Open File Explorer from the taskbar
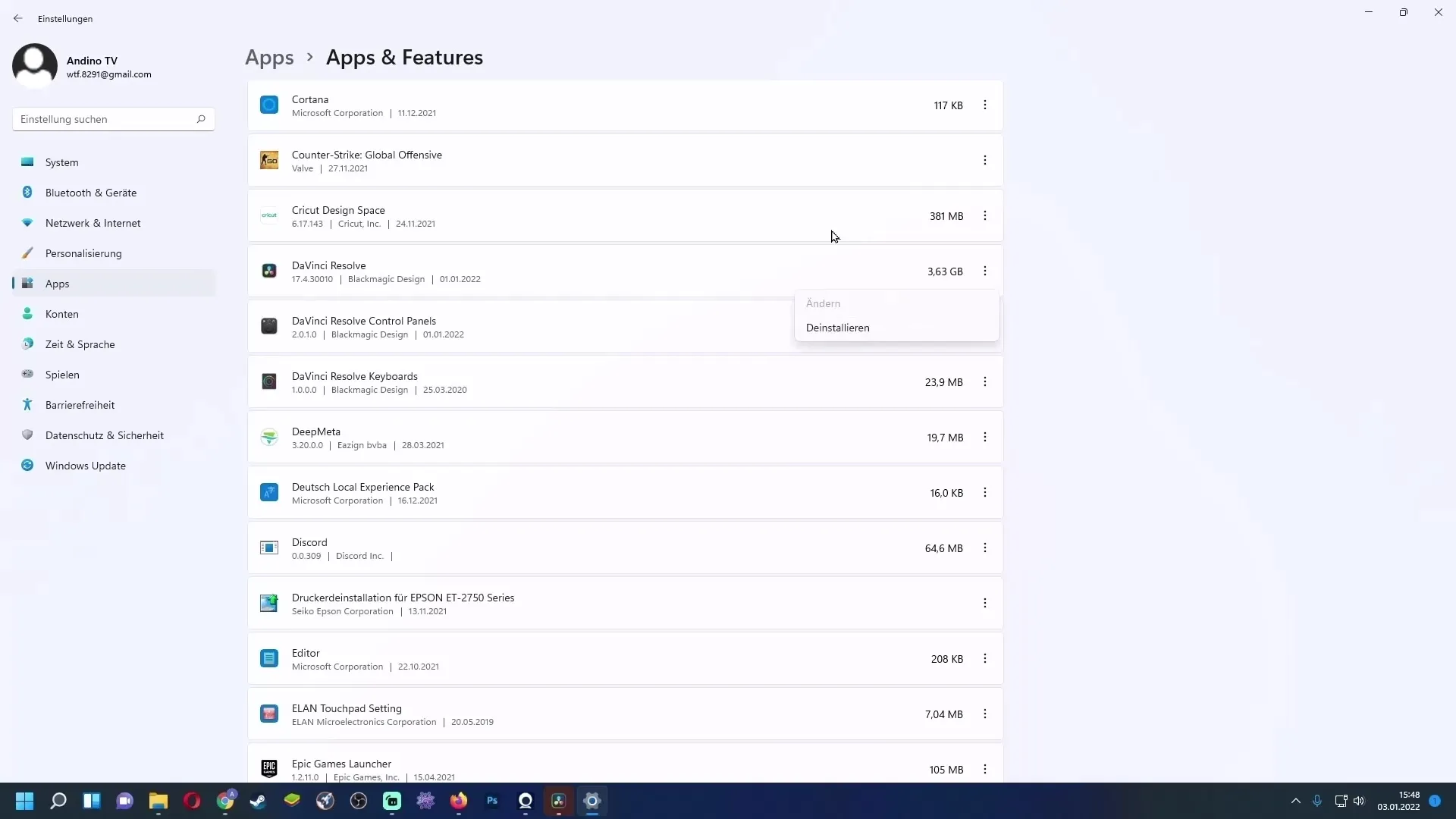This screenshot has width=1456, height=819. tap(158, 801)
